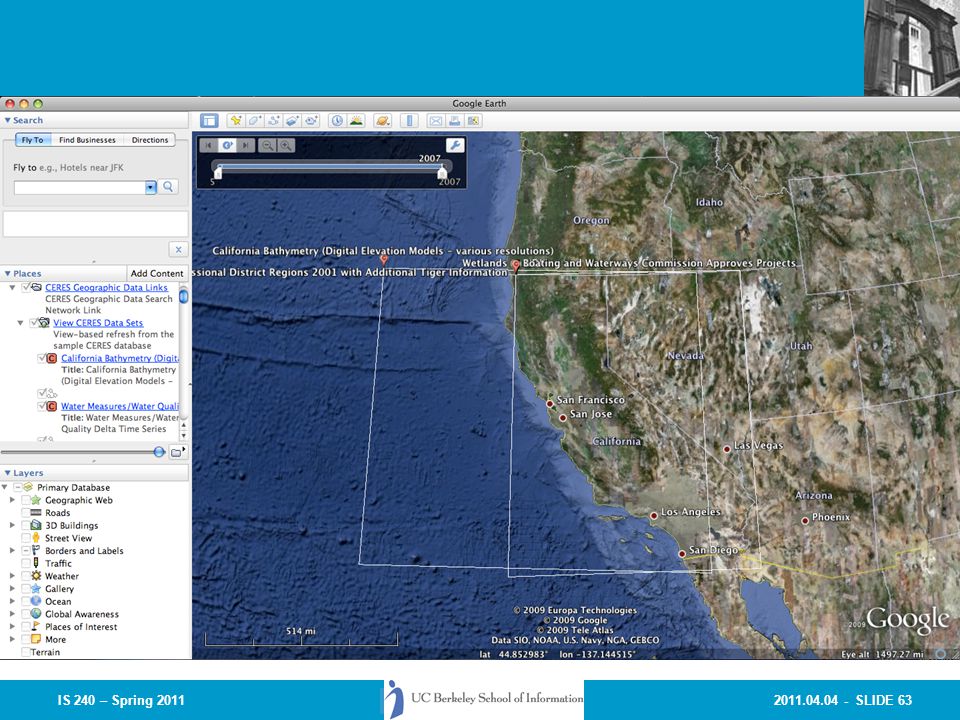Enable the Terrain layer checkbox
The width and height of the screenshot is (960, 720).
coord(26,652)
